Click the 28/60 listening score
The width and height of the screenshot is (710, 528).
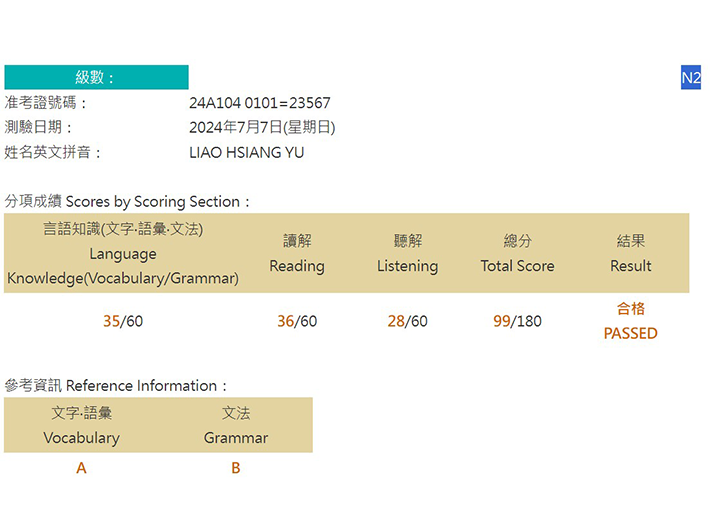coord(408,321)
